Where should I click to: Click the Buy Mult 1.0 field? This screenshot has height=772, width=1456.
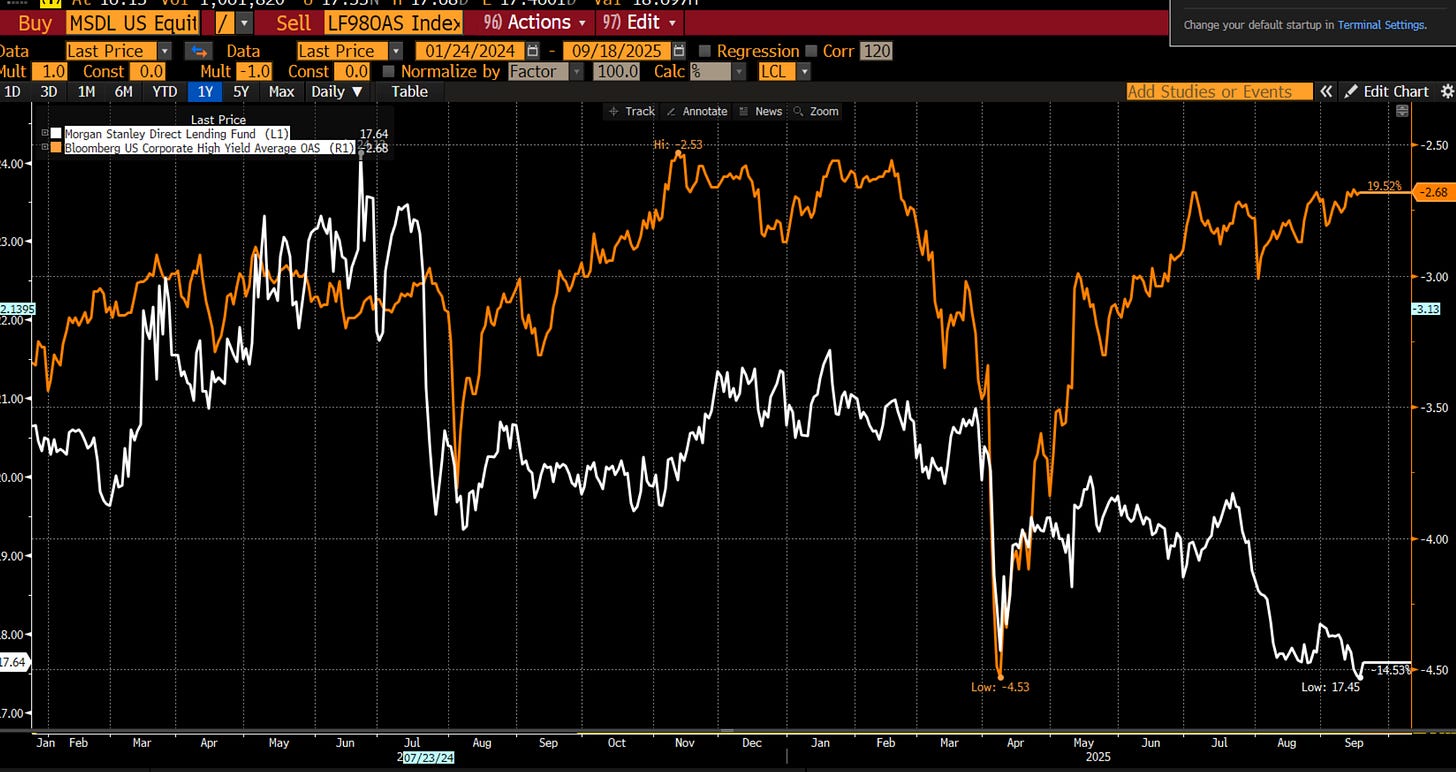(x=52, y=71)
